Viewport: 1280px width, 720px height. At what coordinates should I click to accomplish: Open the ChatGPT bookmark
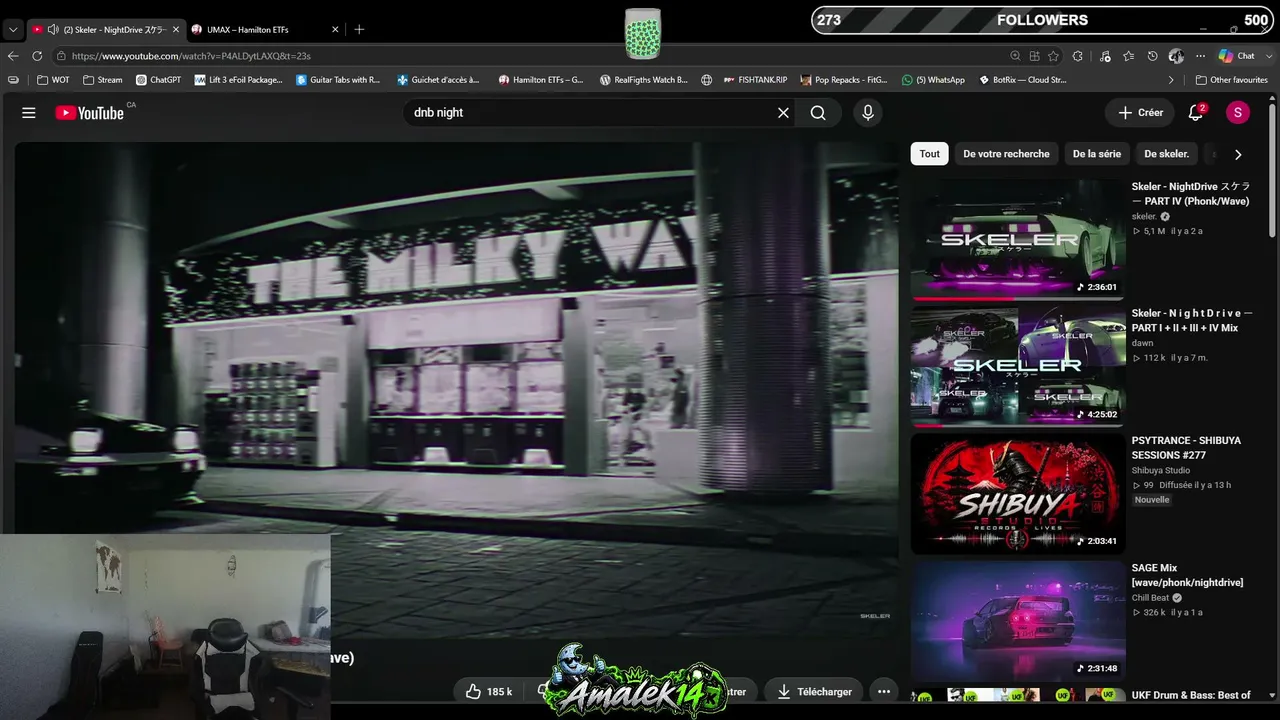pyautogui.click(x=158, y=80)
